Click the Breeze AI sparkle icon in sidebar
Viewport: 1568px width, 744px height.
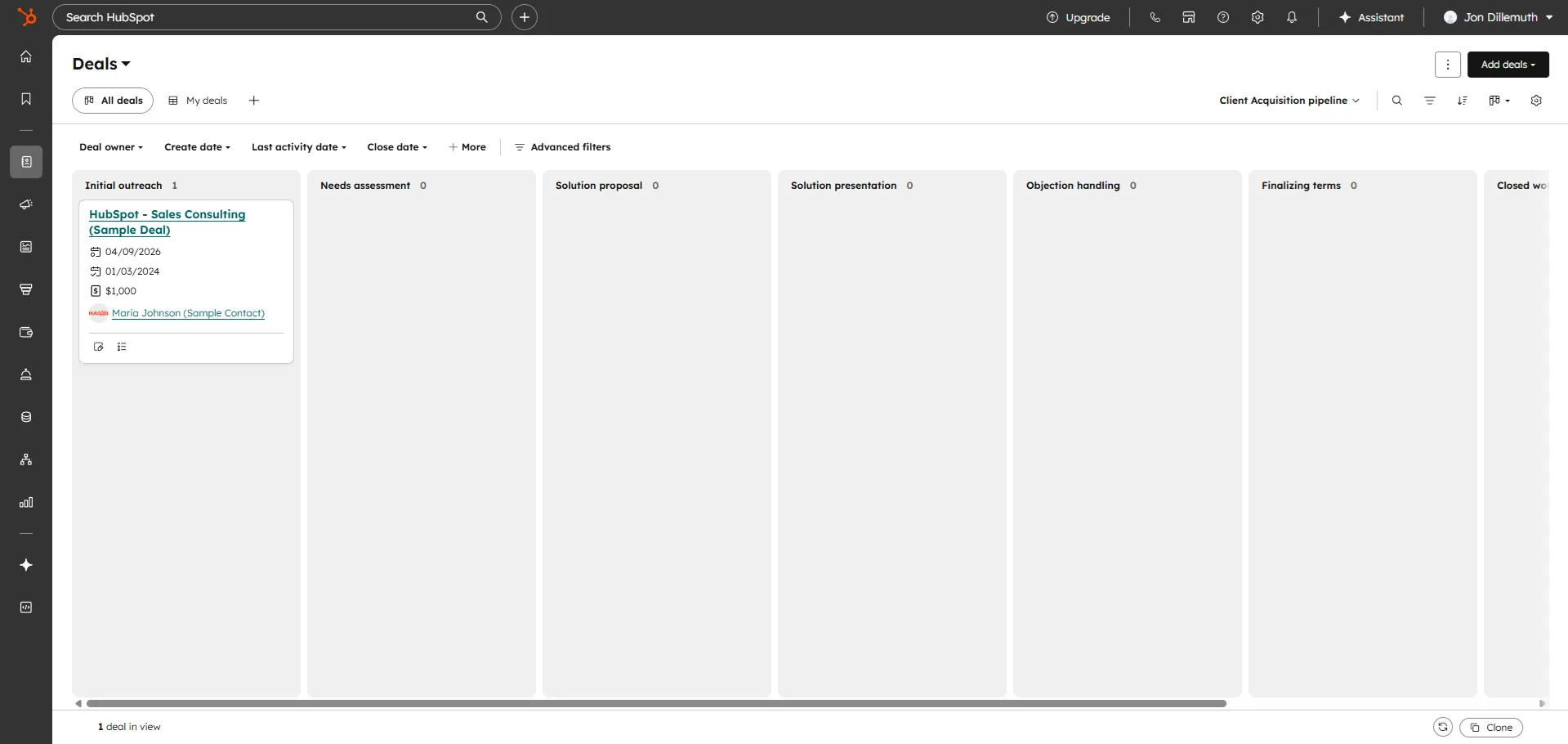pos(25,565)
